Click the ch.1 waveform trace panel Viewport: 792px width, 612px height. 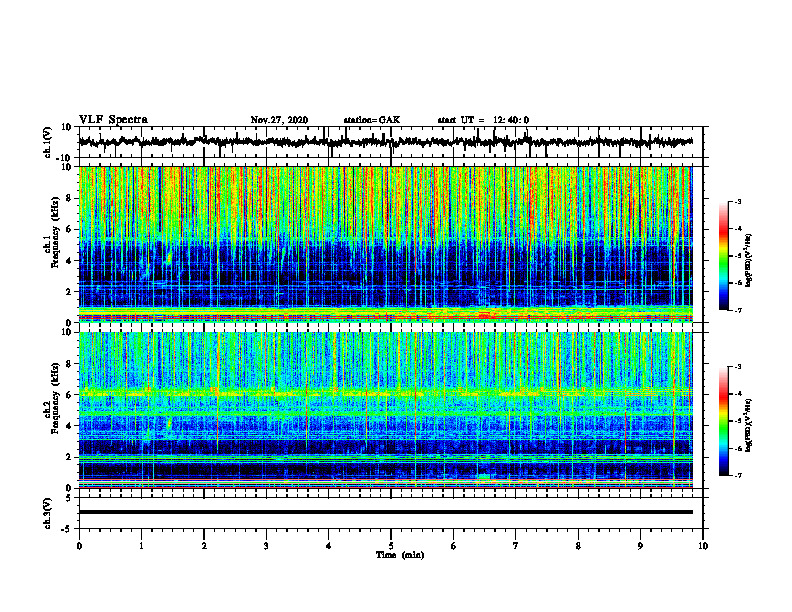[x=390, y=142]
